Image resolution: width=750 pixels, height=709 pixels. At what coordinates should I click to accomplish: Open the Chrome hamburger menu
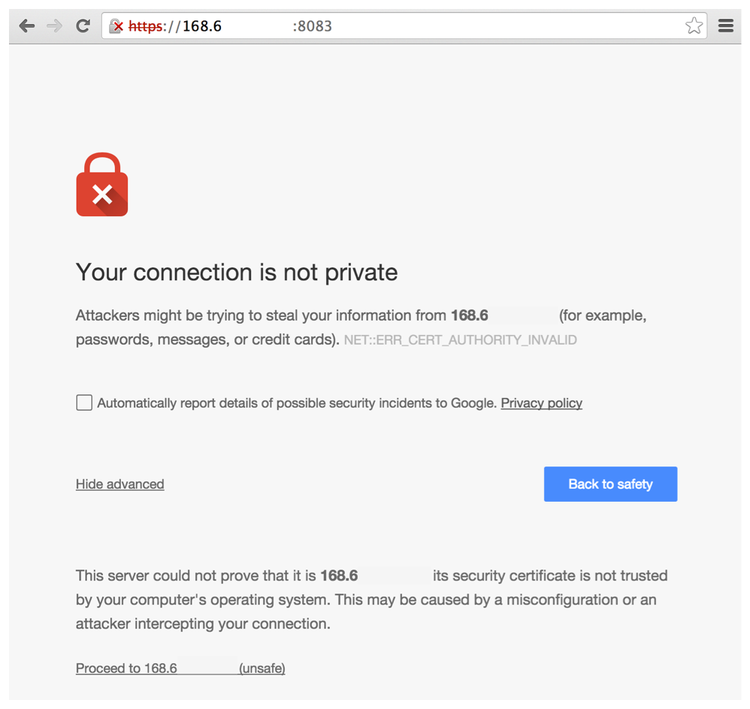point(727,26)
